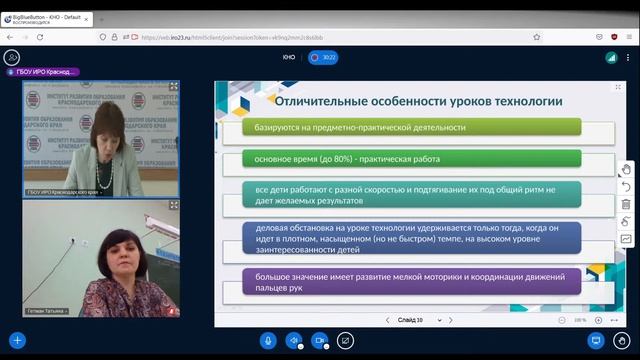Image resolution: width=640 pixels, height=360 pixels.
Task: Make presentation fullscreen via corner icon
Action: (x=618, y=87)
